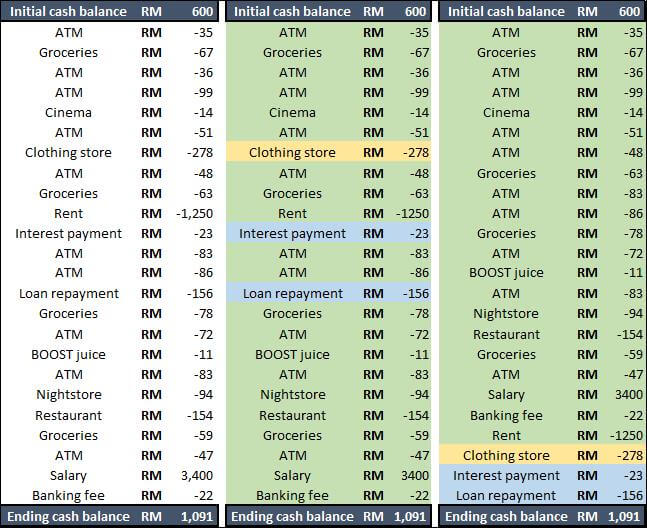647x528 pixels.
Task: Select the -278 Clothing store amount in first table
Action: click(x=200, y=153)
